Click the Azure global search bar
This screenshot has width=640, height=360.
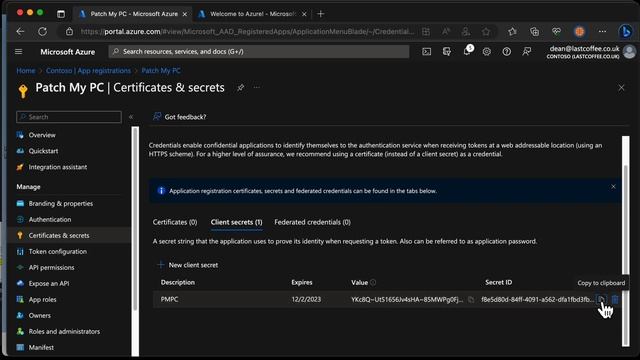pos(259,52)
